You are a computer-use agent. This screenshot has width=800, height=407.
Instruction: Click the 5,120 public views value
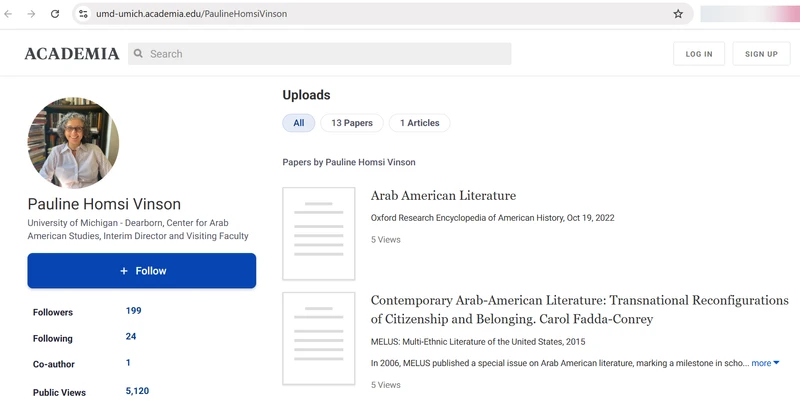(138, 391)
